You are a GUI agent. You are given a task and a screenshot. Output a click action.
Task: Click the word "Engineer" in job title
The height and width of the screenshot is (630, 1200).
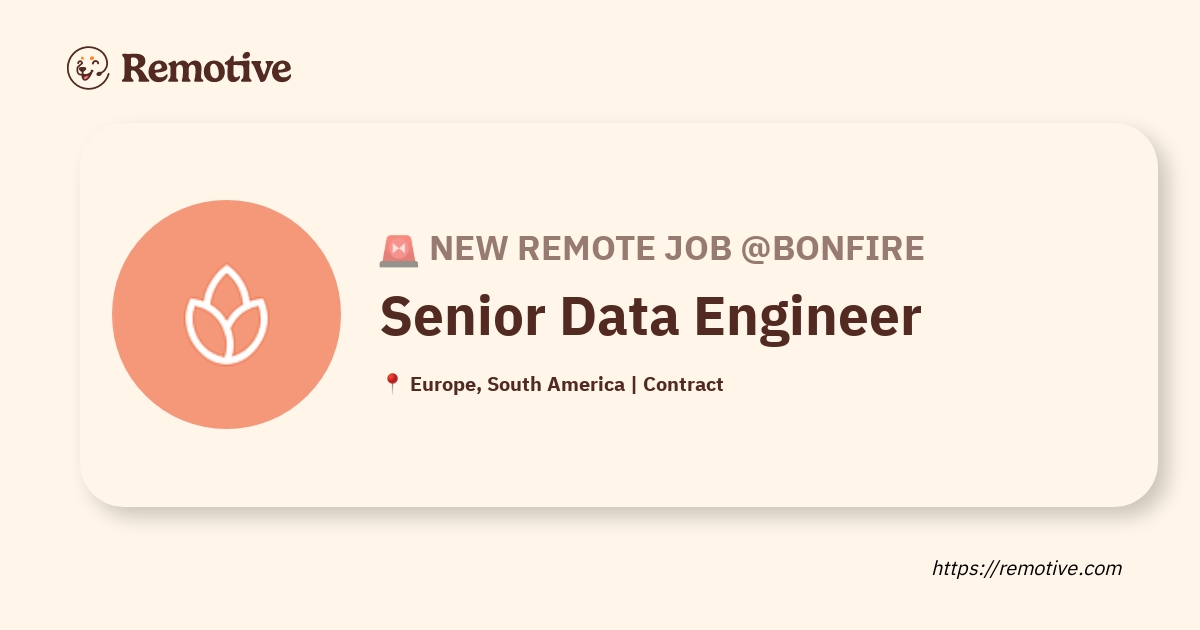coord(808,316)
